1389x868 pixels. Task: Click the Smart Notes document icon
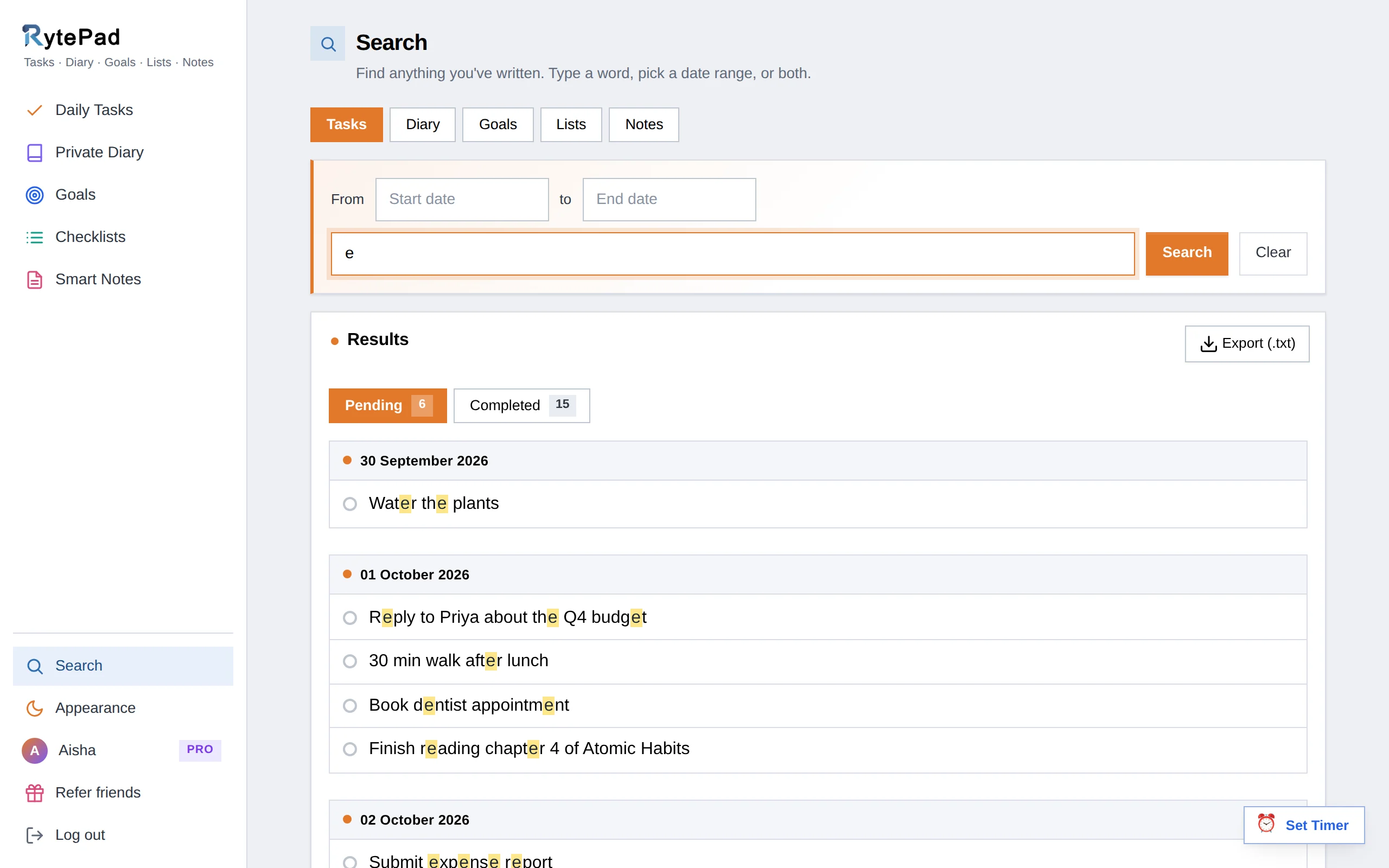tap(34, 279)
